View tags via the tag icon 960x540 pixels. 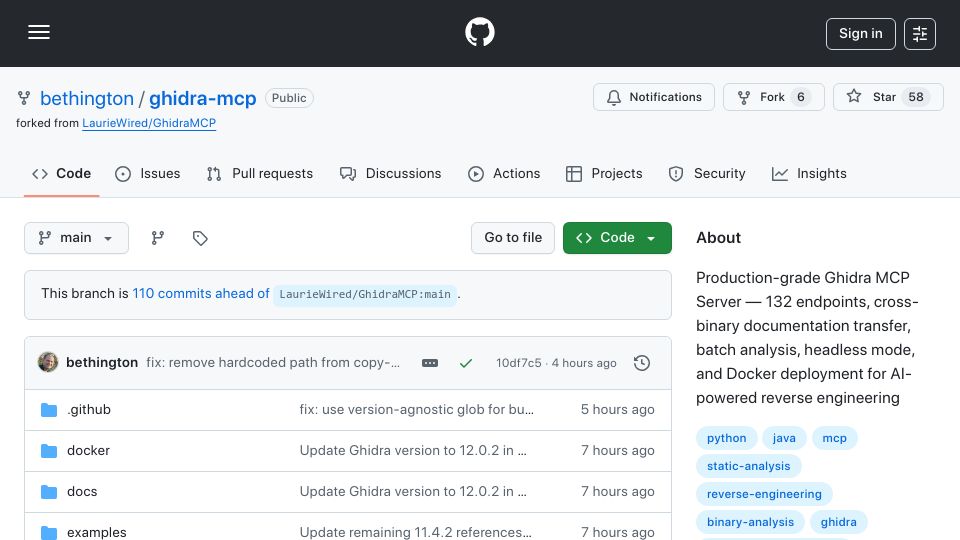200,238
